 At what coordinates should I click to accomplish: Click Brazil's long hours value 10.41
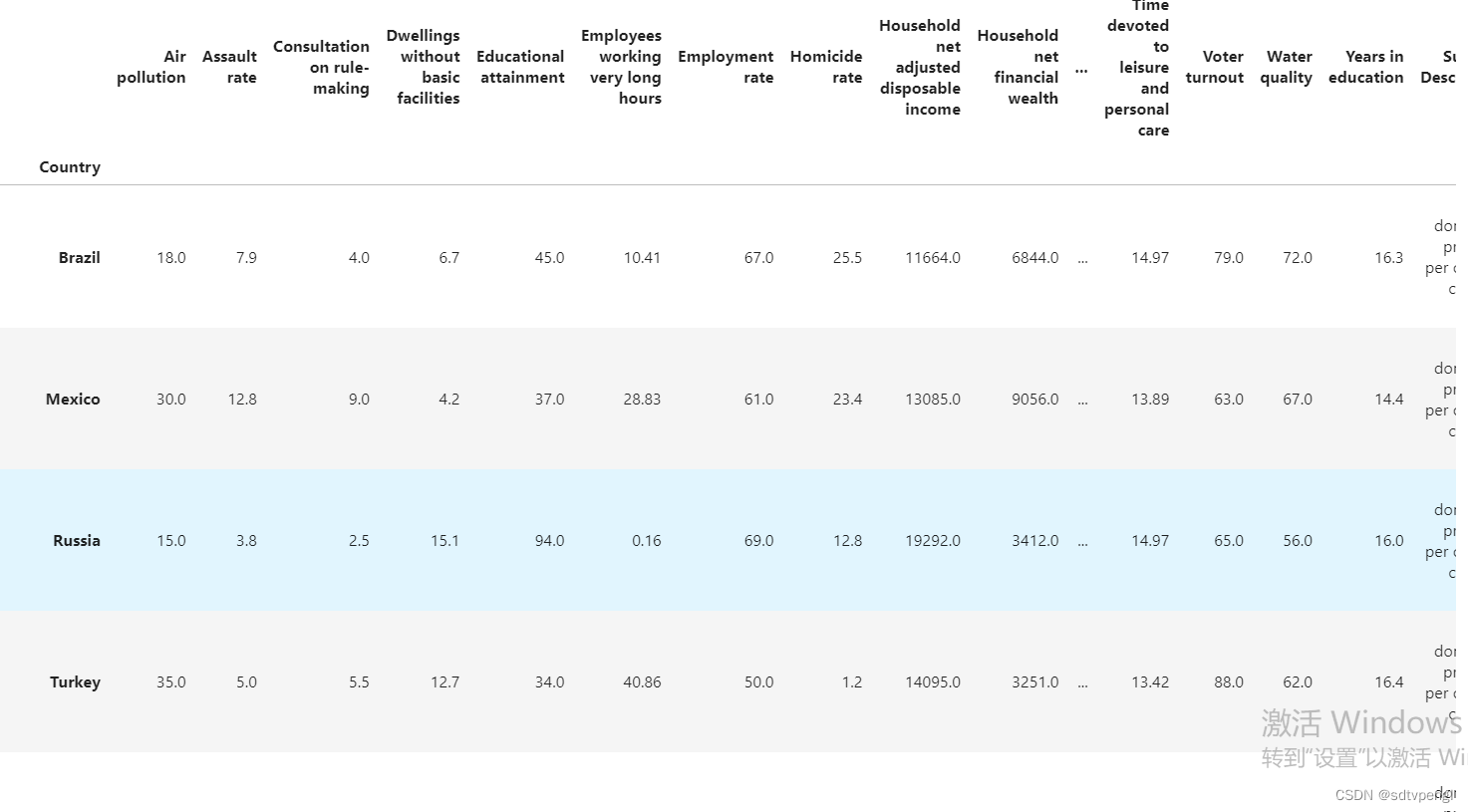click(642, 257)
